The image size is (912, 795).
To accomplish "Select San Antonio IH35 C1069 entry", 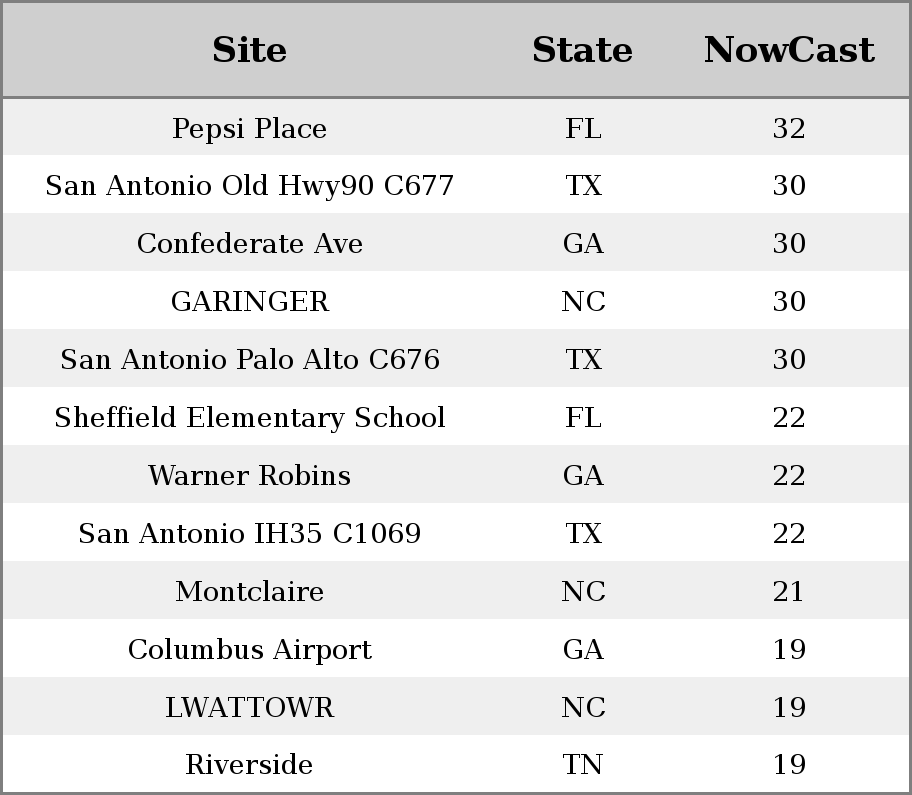I will 250,533.
